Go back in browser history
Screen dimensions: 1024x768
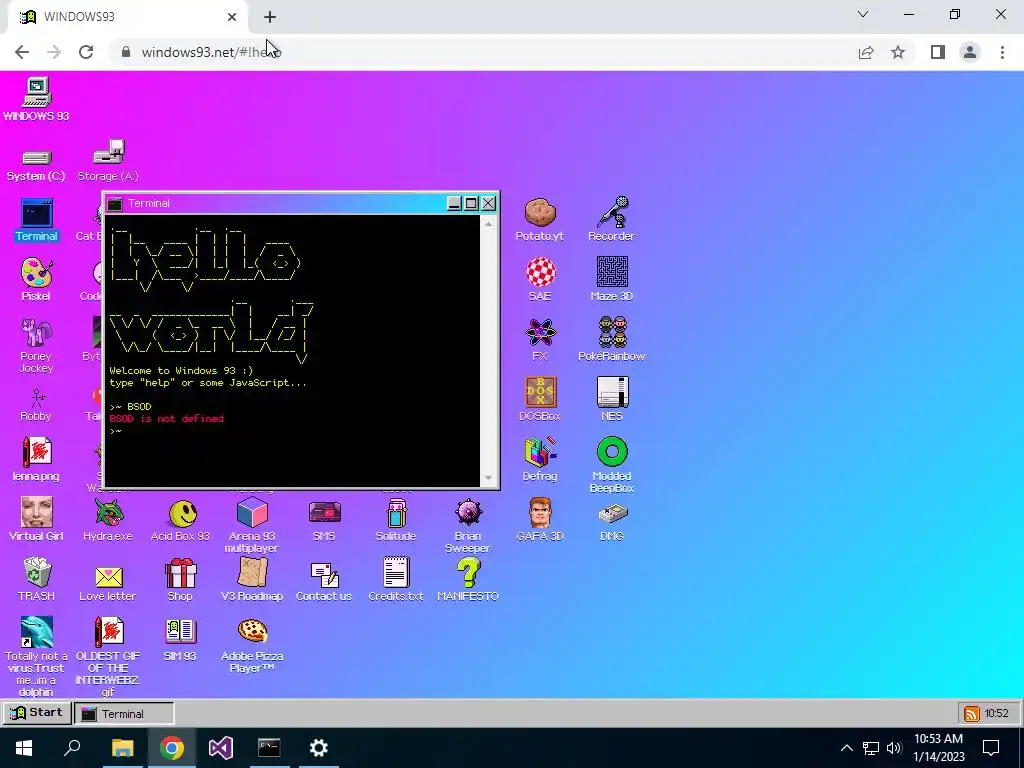(x=22, y=52)
